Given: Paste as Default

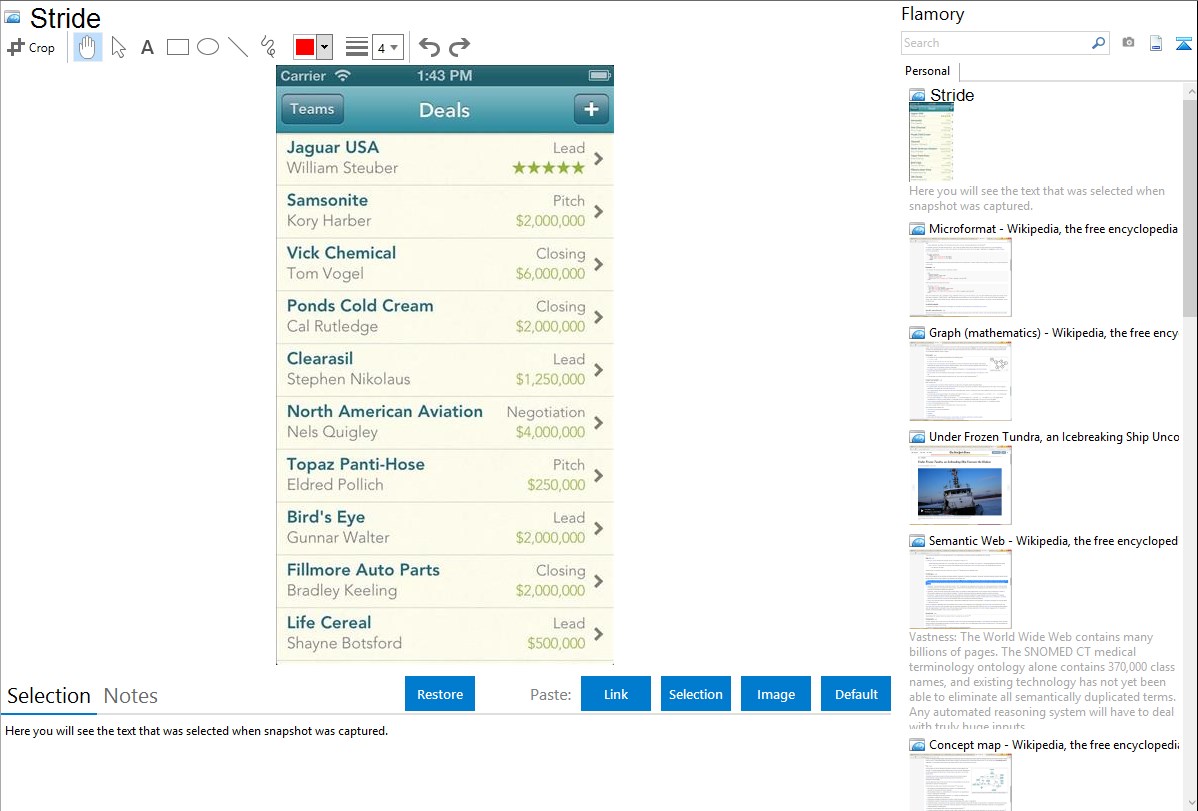Looking at the screenshot, I should [856, 694].
